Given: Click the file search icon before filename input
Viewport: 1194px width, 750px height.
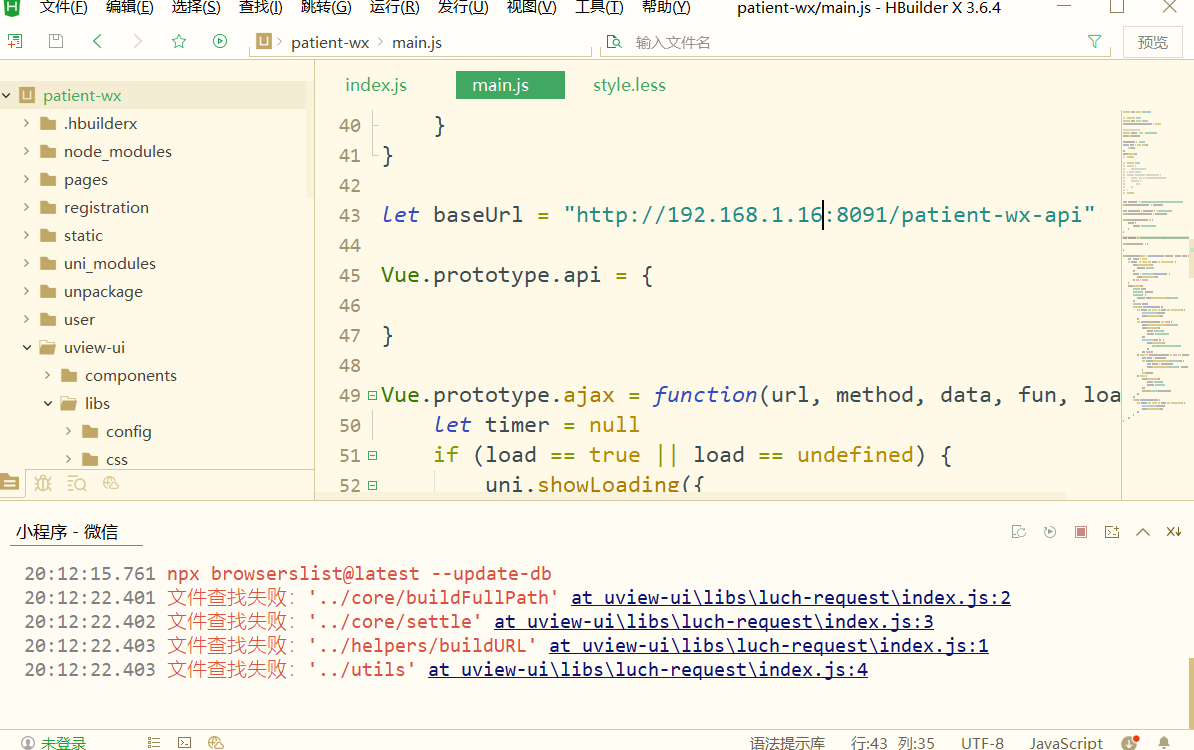Looking at the screenshot, I should click(x=614, y=42).
